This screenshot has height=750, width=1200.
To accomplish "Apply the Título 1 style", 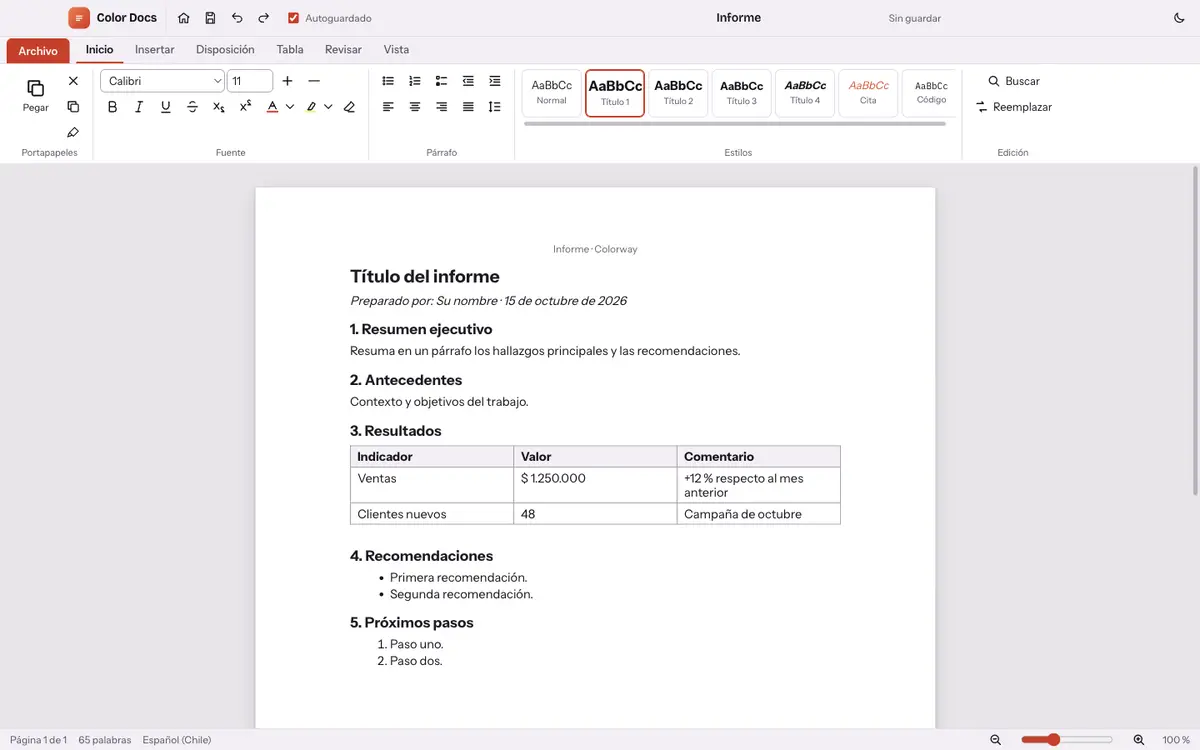I will tap(615, 93).
